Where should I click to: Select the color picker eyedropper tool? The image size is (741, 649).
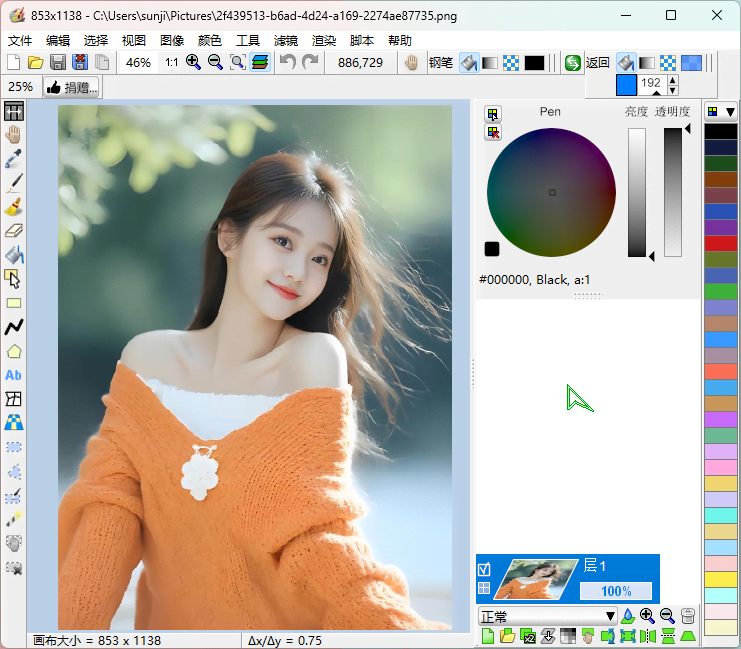(x=14, y=159)
